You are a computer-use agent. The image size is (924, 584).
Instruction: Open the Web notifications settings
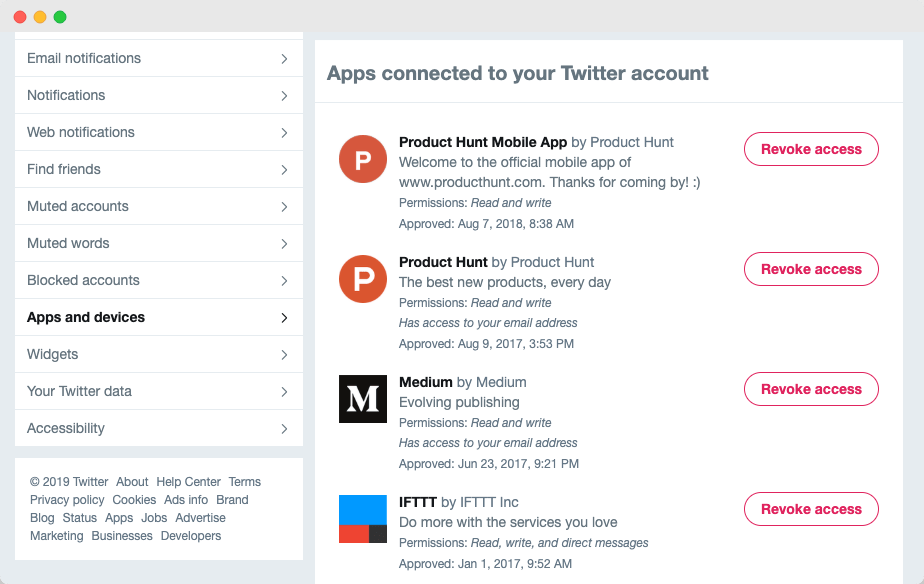click(x=159, y=132)
